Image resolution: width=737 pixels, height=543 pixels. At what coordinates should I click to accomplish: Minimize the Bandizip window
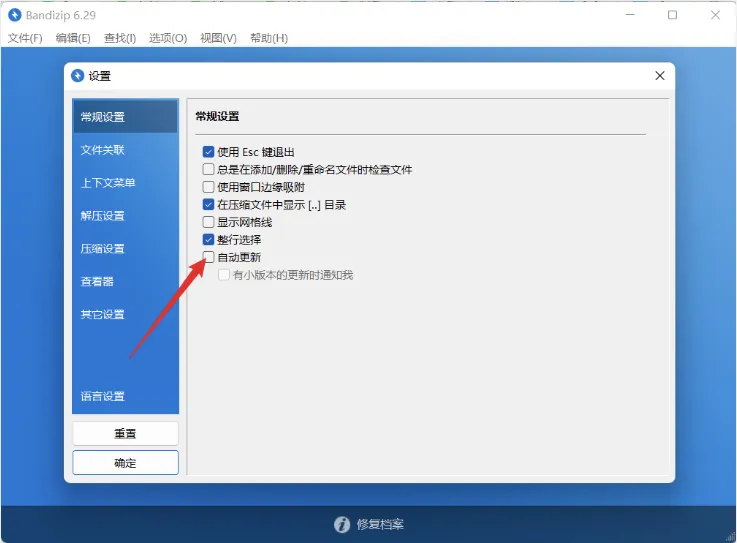(x=630, y=15)
